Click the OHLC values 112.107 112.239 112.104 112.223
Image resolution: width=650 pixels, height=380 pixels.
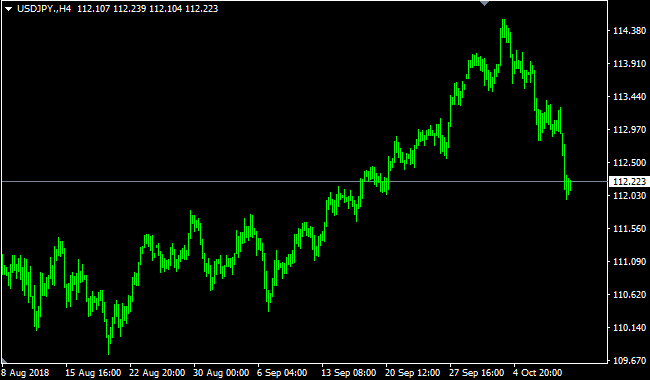point(148,9)
